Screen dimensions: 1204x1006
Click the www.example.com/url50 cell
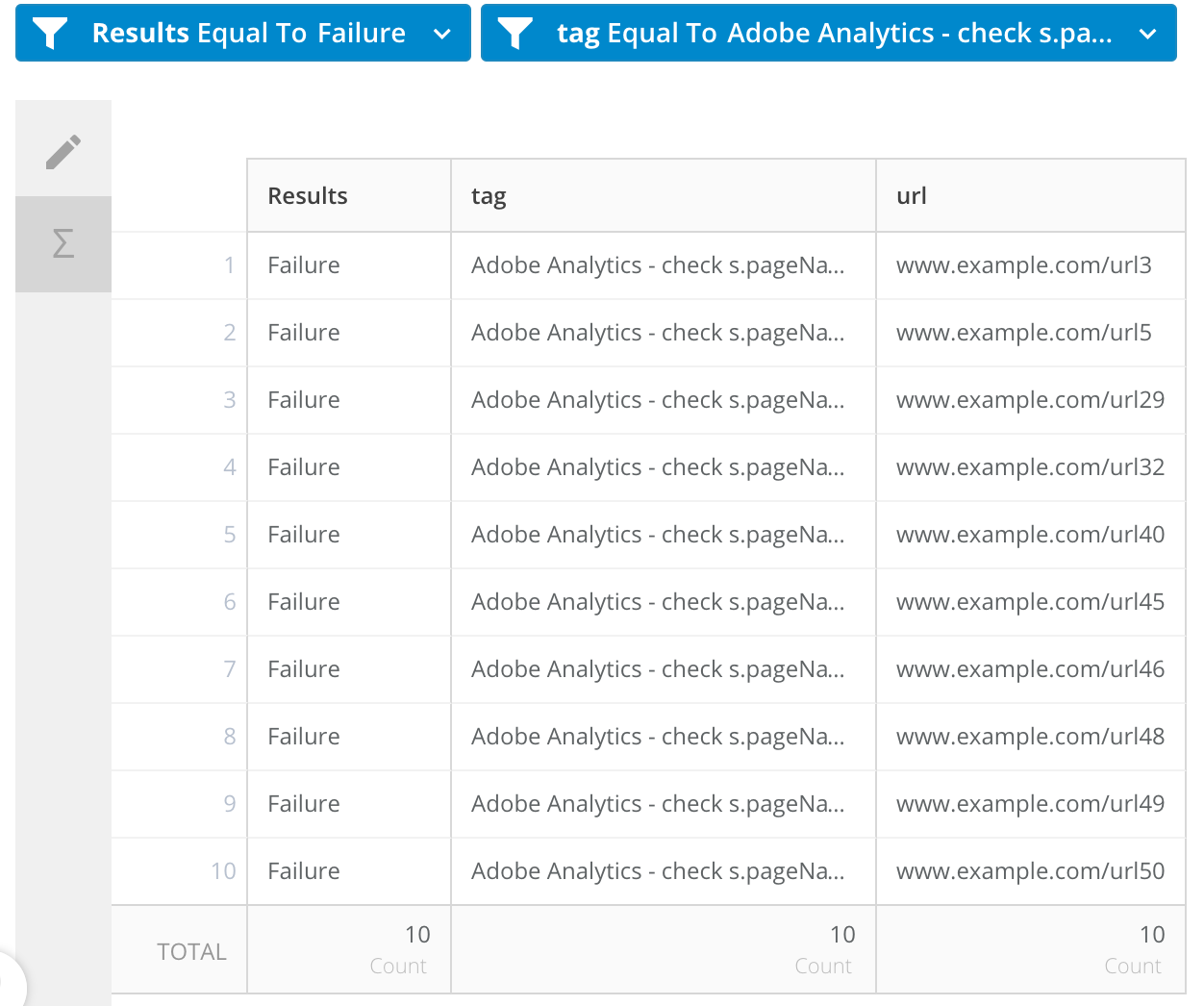click(1031, 871)
